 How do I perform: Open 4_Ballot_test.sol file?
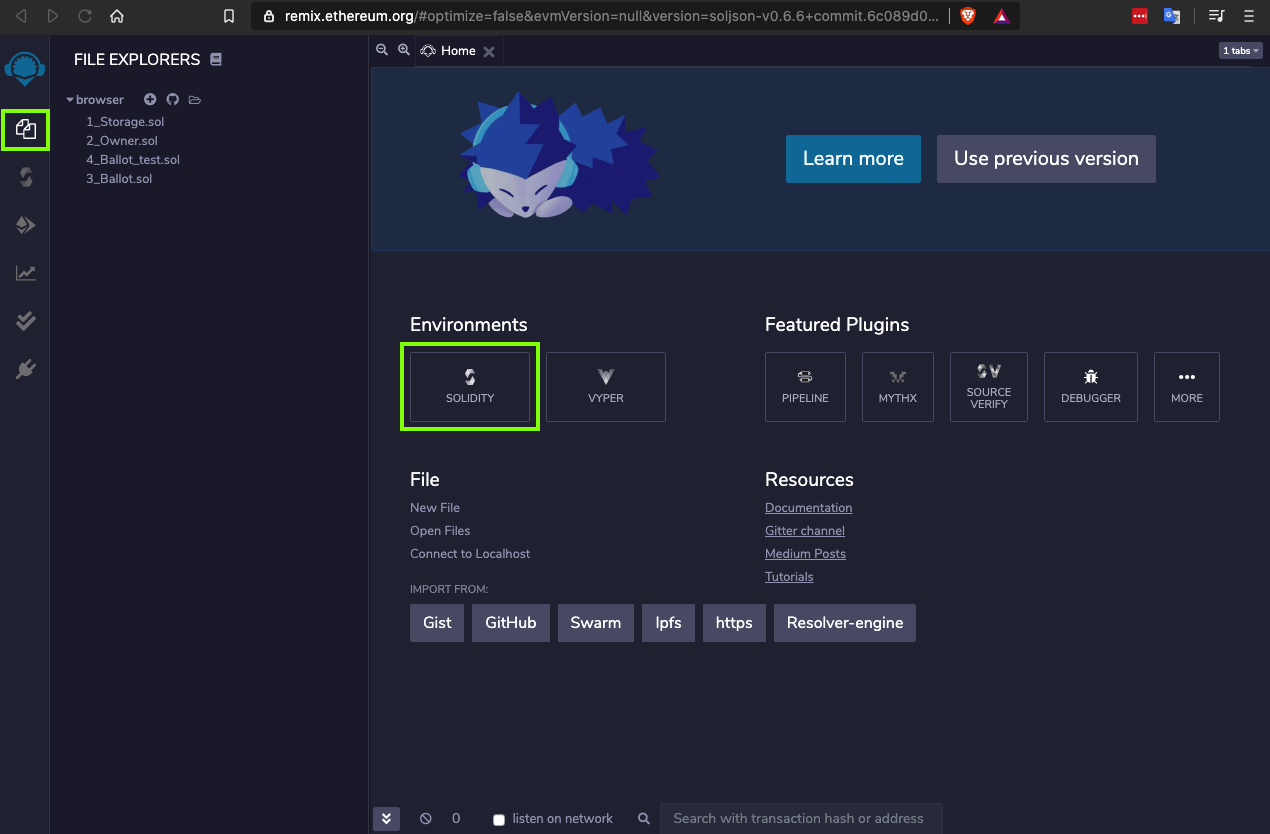point(133,159)
